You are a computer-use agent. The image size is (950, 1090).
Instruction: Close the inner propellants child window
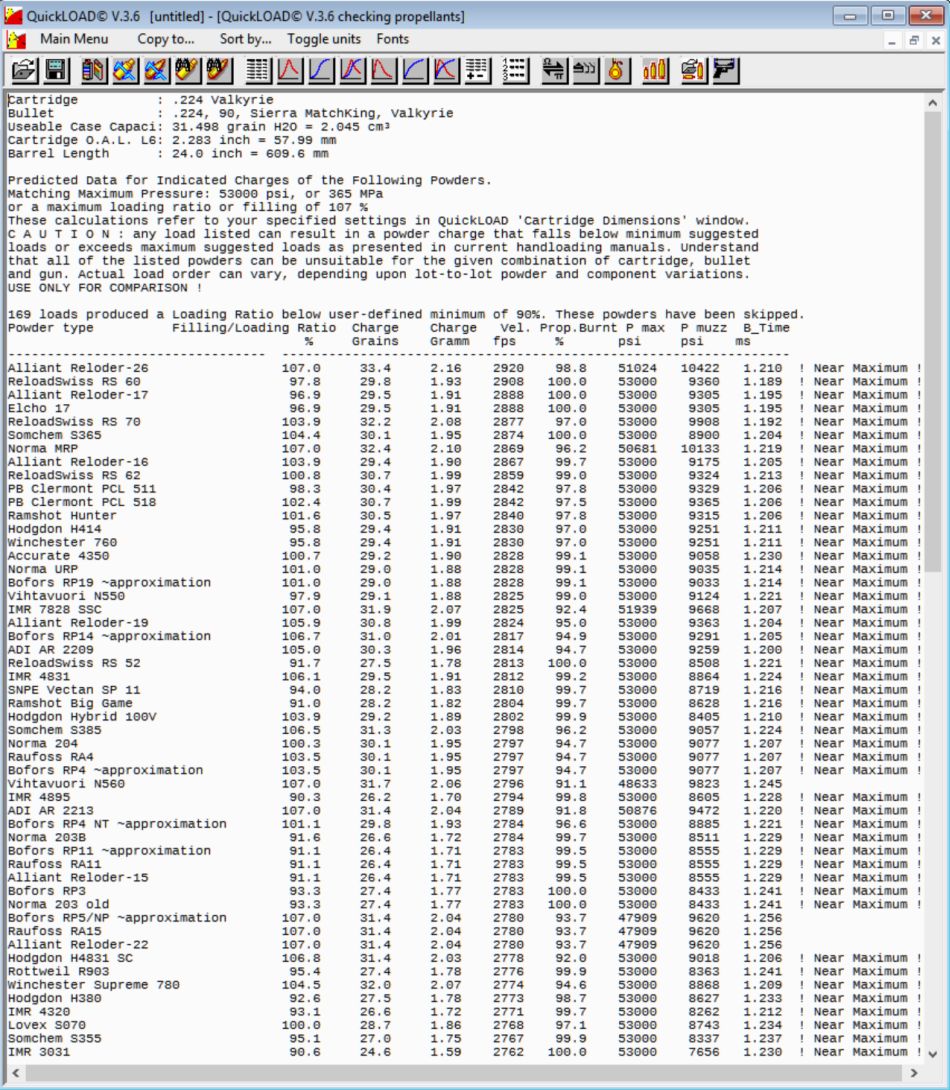936,40
